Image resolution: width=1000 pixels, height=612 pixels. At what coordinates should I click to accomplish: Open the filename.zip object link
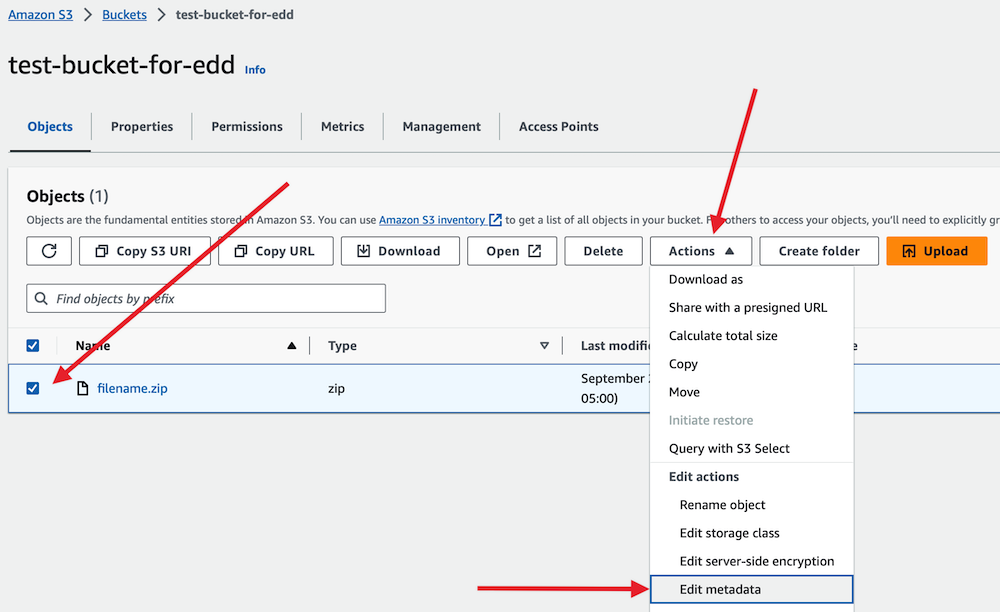click(132, 388)
